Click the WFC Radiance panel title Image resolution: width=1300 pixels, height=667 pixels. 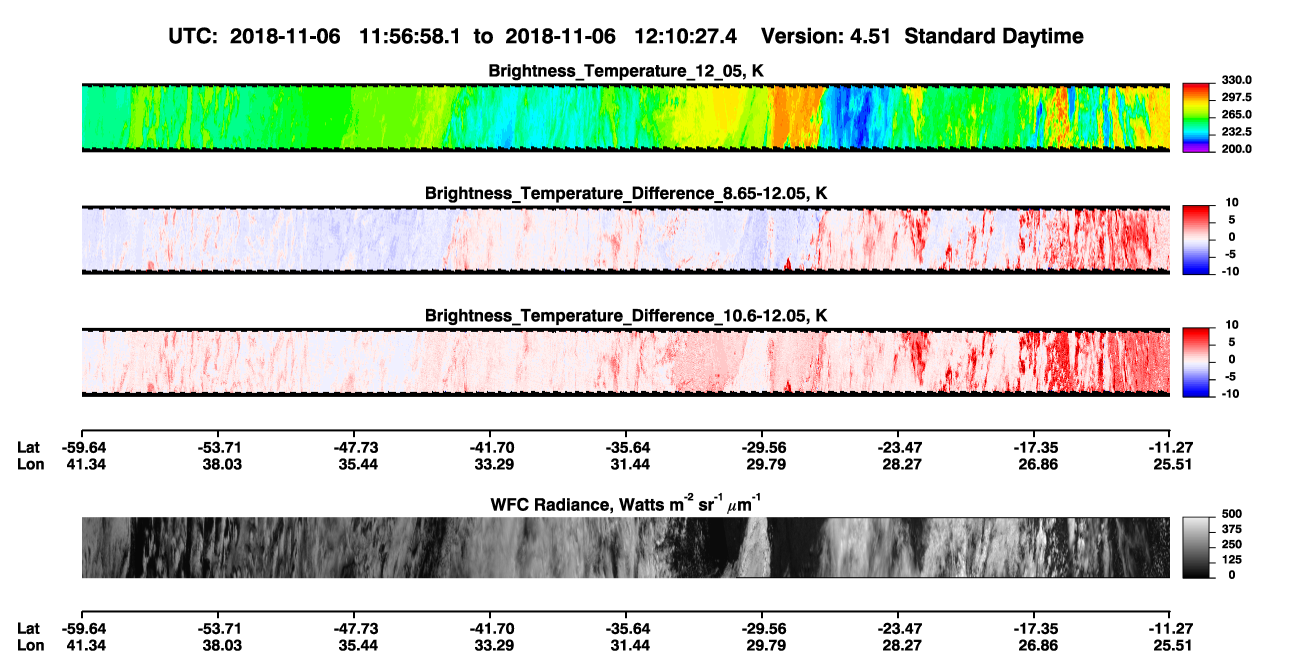click(626, 503)
